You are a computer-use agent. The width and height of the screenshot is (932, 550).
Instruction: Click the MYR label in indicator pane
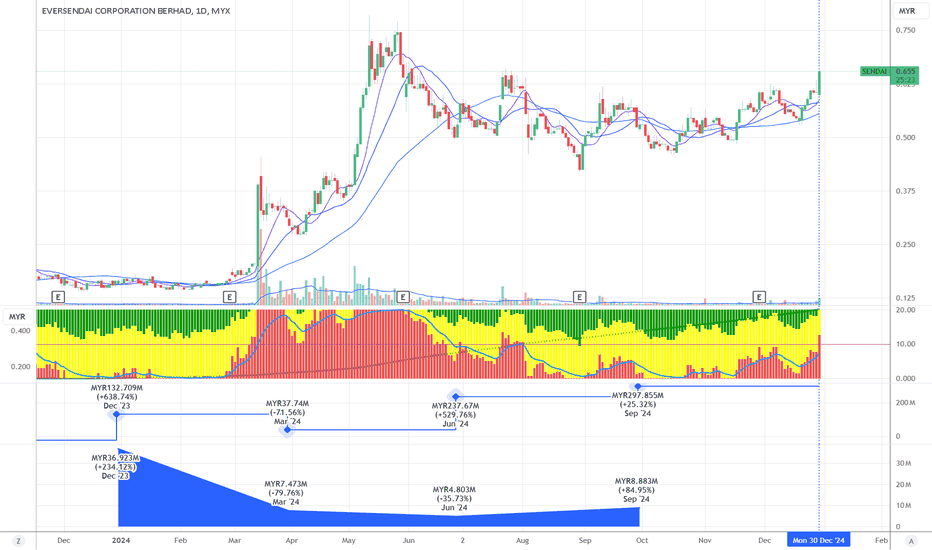(17, 317)
